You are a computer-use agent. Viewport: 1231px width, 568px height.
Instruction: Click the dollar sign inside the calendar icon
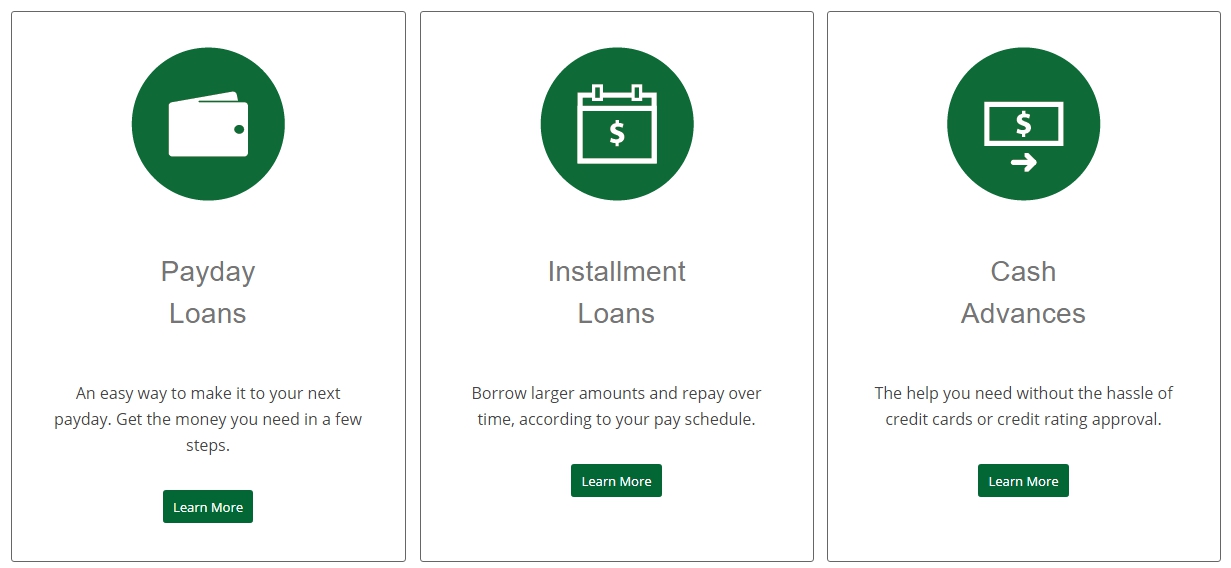(x=617, y=132)
